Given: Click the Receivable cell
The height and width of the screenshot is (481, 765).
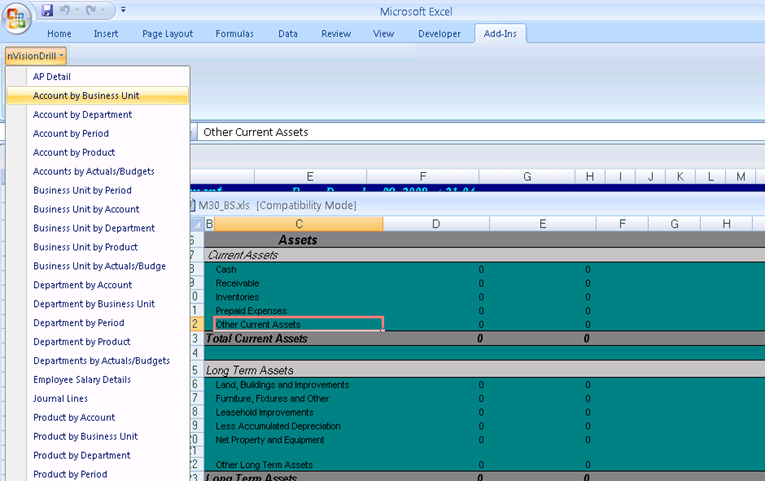Looking at the screenshot, I should [299, 283].
